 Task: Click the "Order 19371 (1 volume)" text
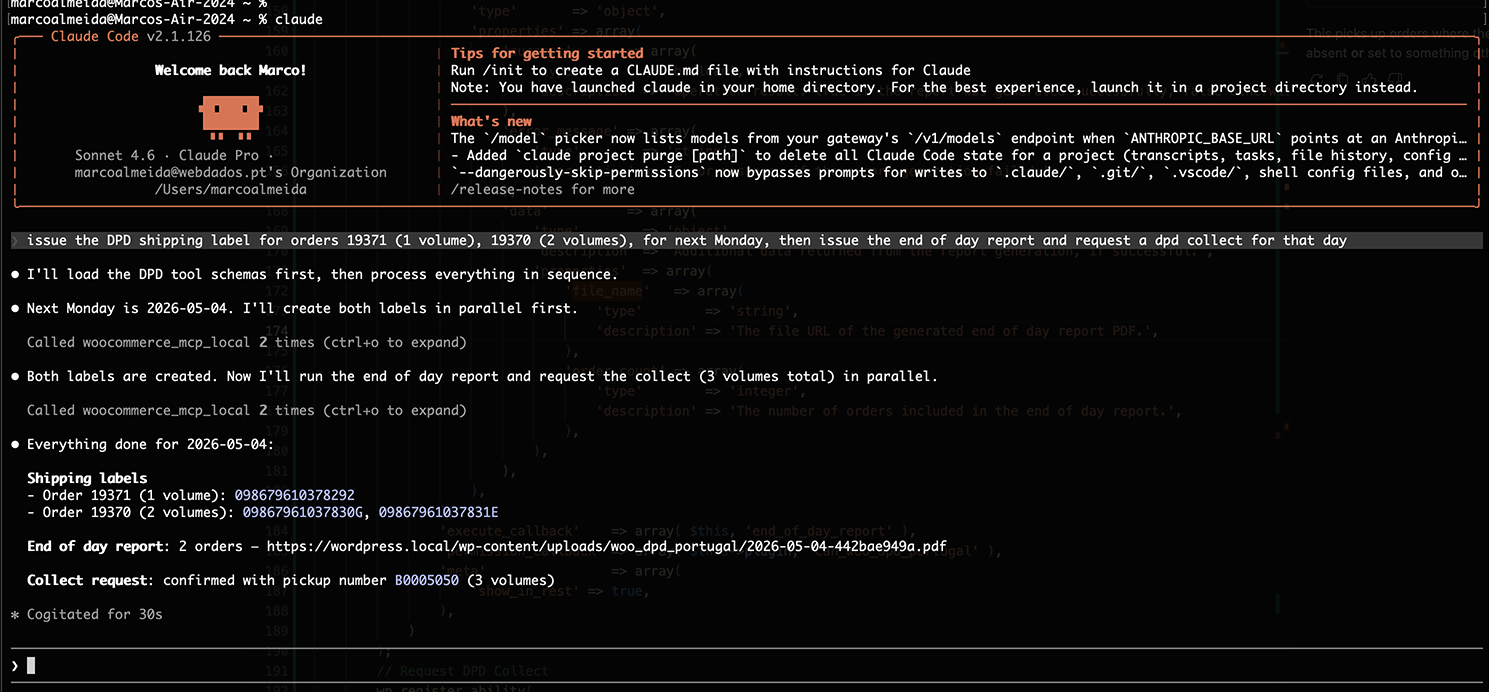click(x=130, y=495)
